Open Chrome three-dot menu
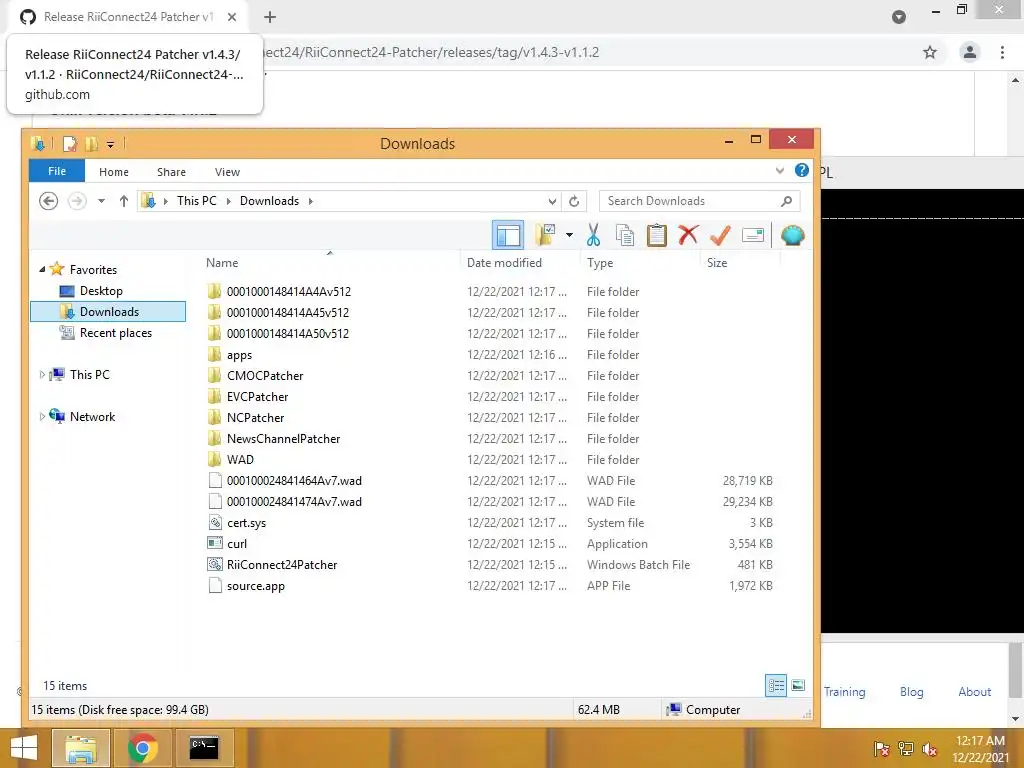The width and height of the screenshot is (1024, 768). (1002, 52)
